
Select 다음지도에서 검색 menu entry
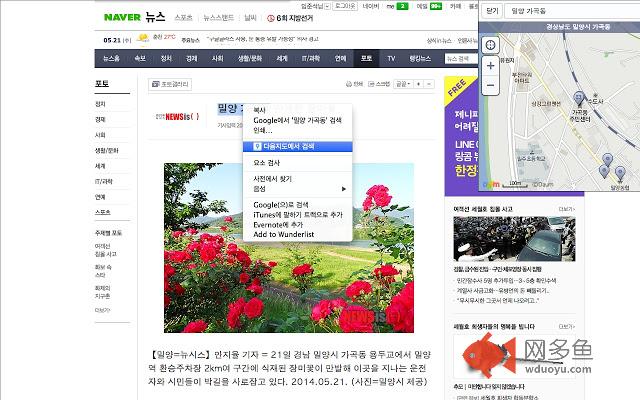[298, 147]
